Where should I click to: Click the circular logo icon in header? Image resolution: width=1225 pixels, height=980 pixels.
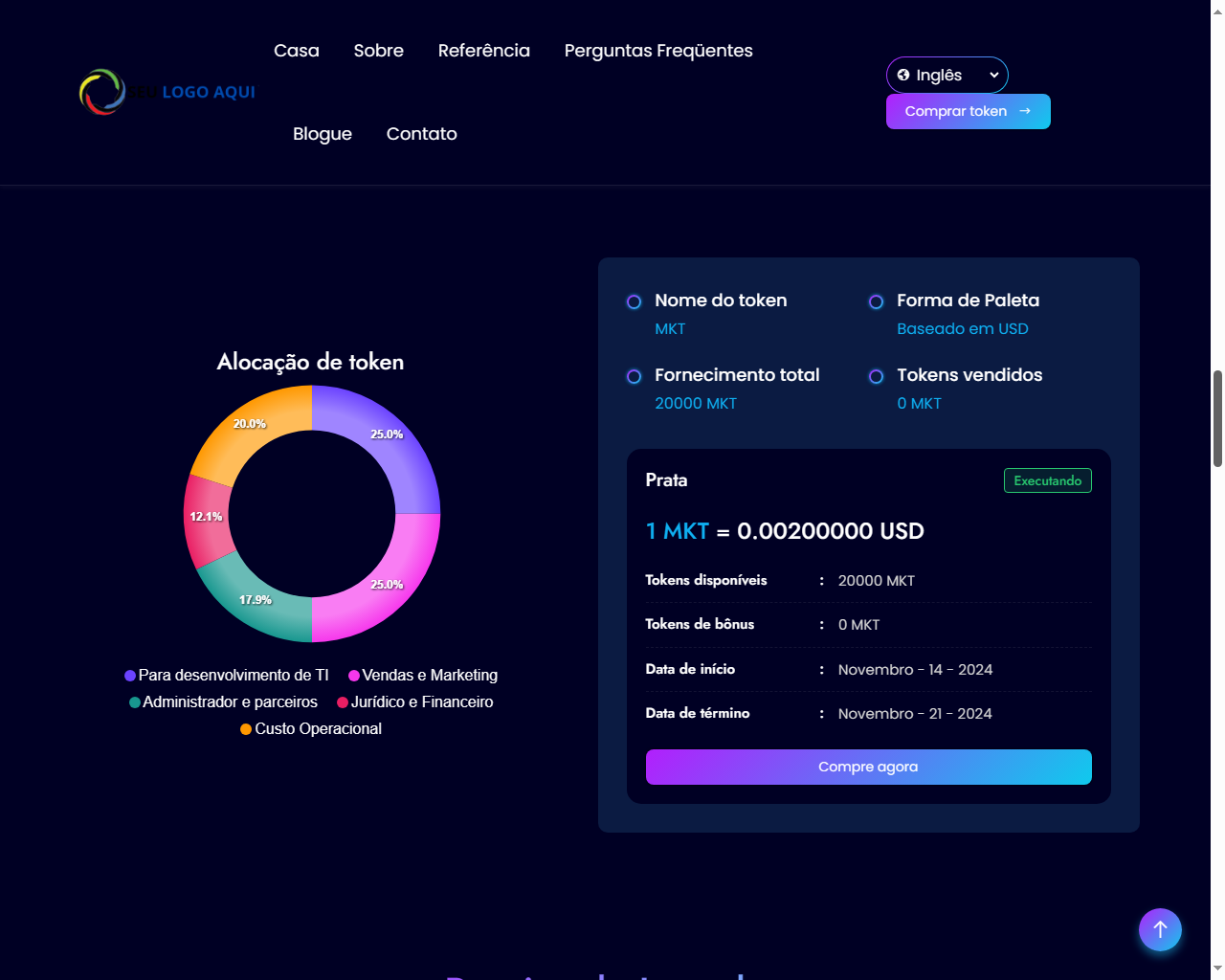coord(102,92)
